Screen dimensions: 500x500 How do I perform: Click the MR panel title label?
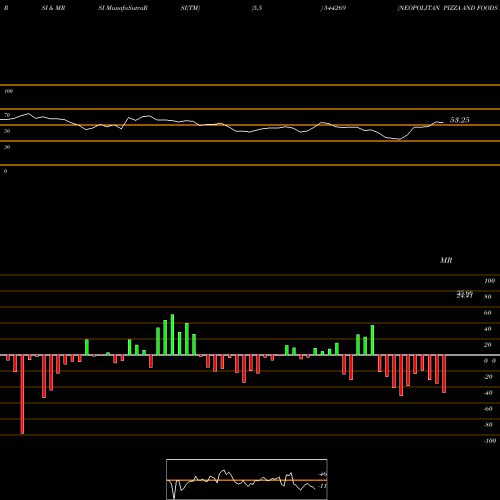pos(446,260)
